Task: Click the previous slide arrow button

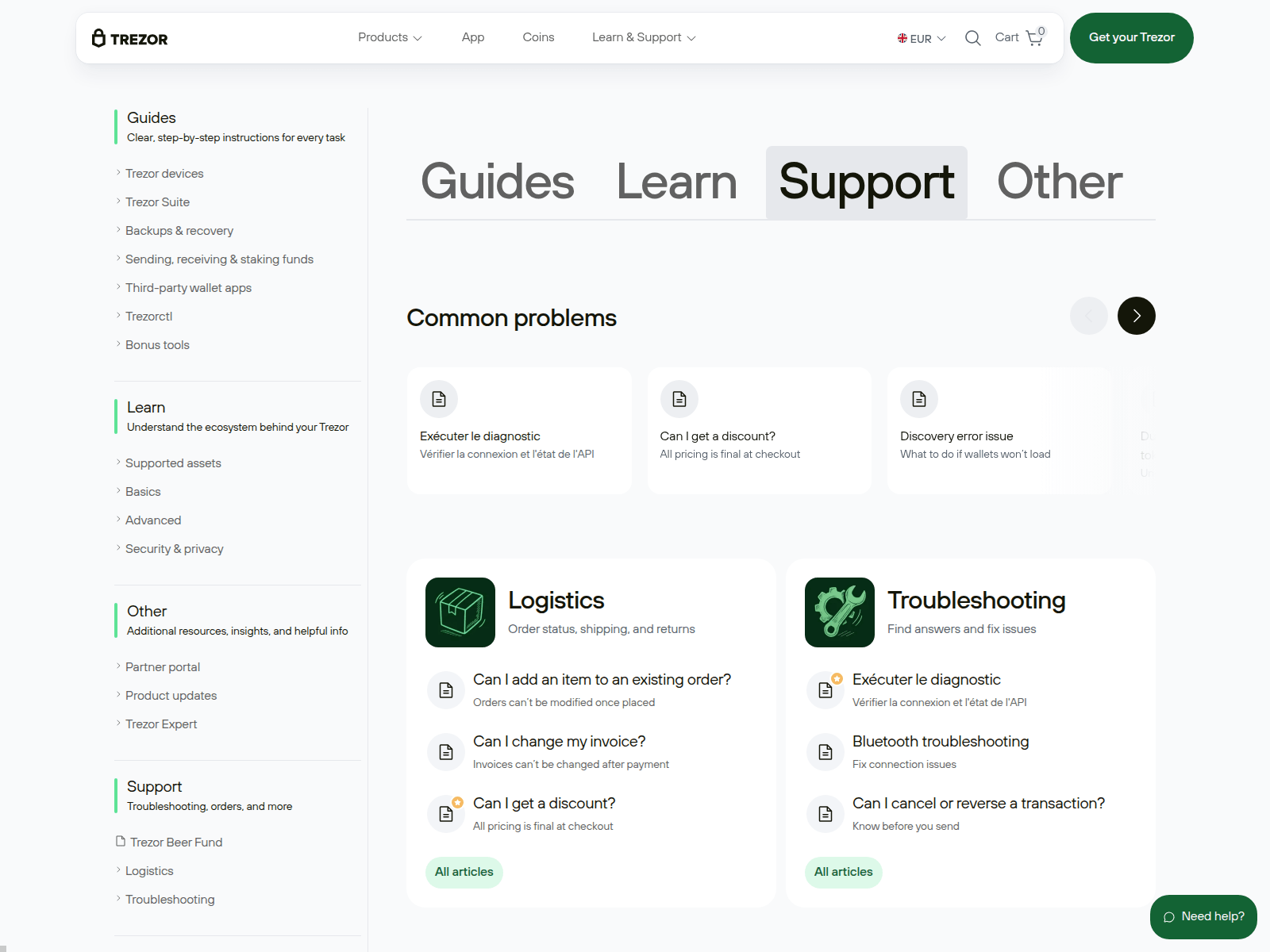Action: pos(1089,316)
